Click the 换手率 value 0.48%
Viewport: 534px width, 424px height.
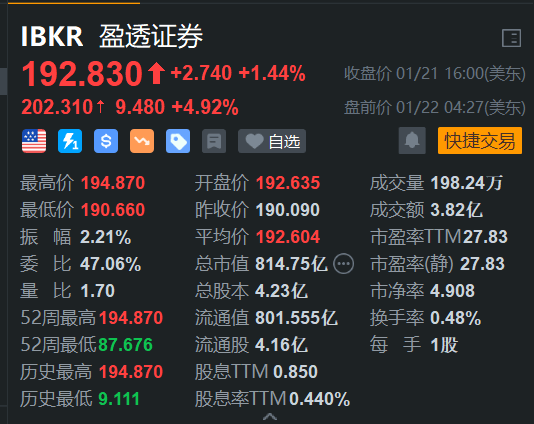456,318
